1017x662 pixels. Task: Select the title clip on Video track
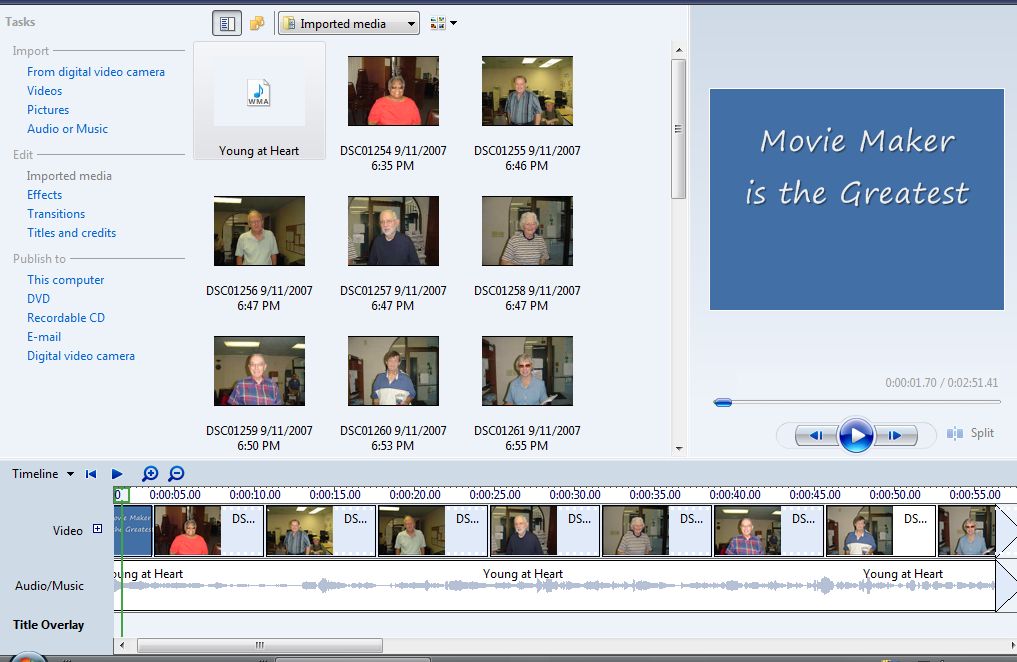(x=134, y=530)
